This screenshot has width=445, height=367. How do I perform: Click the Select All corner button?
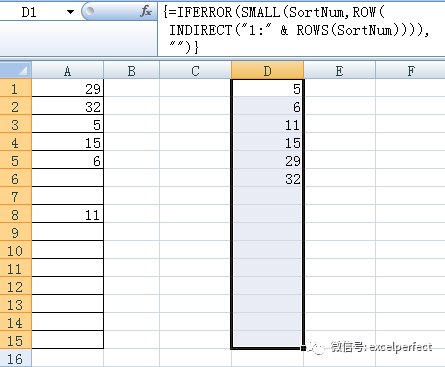pos(16,70)
